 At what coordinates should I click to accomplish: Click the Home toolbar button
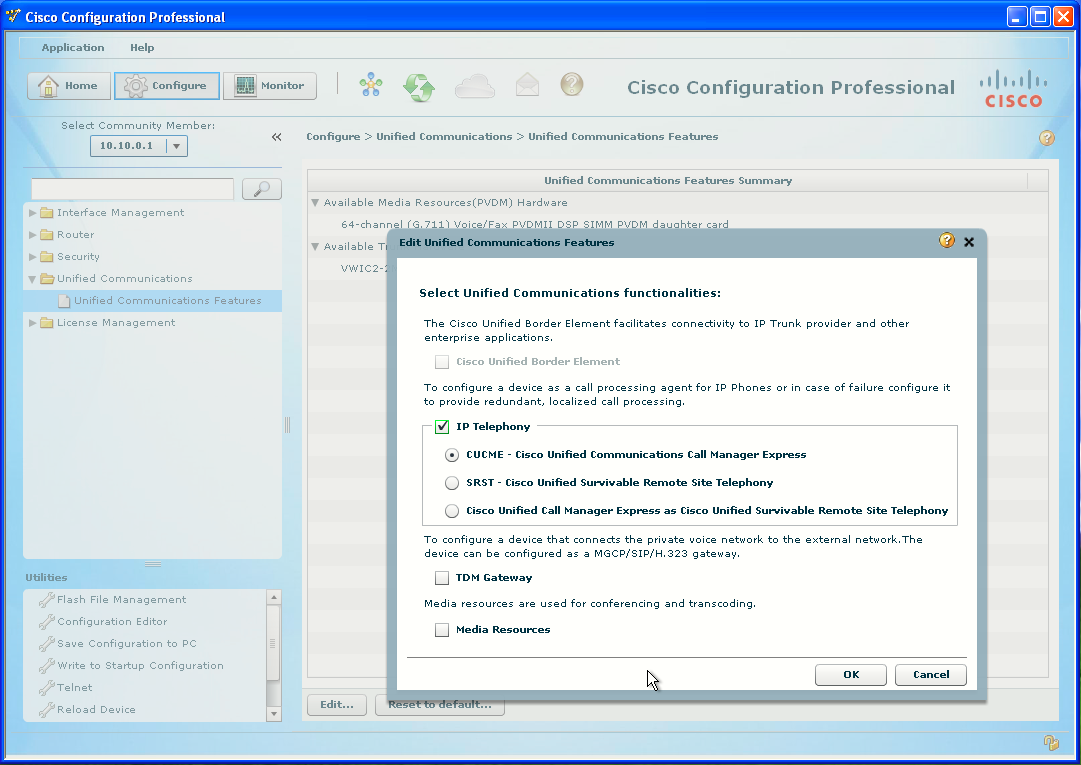click(x=69, y=86)
